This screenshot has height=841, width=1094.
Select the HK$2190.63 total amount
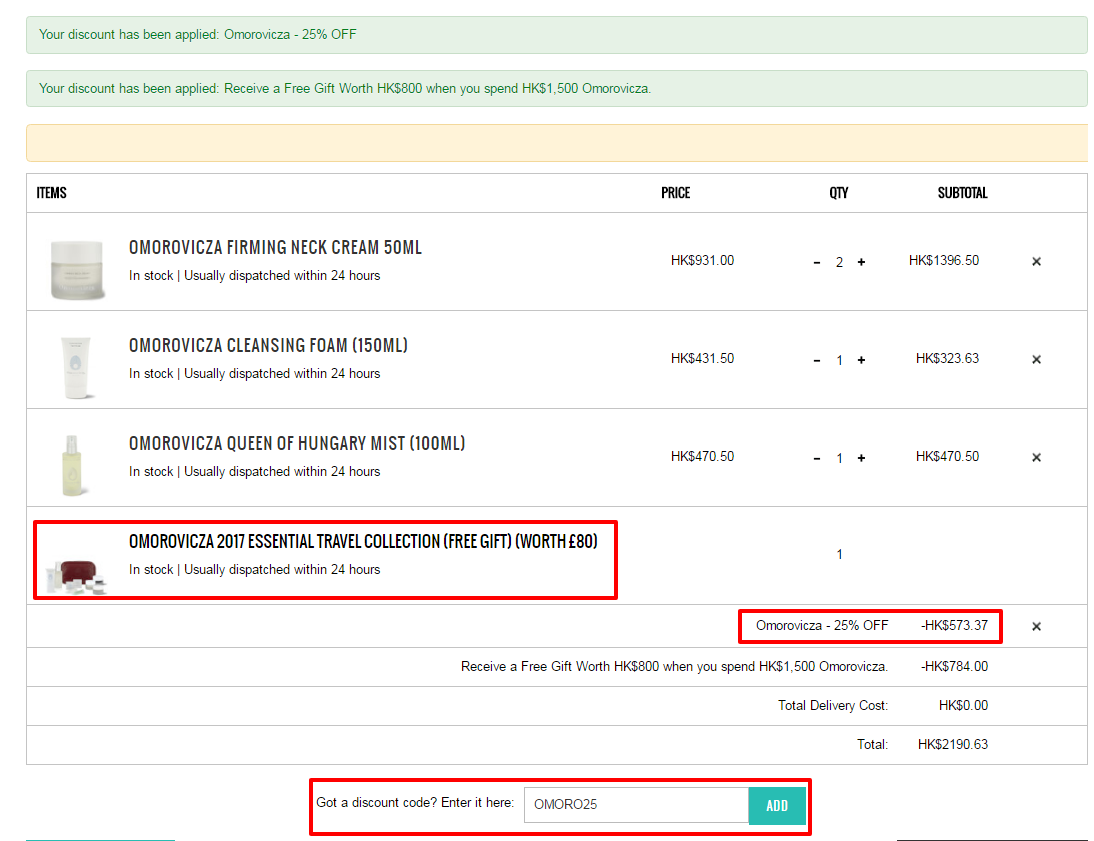tap(953, 745)
